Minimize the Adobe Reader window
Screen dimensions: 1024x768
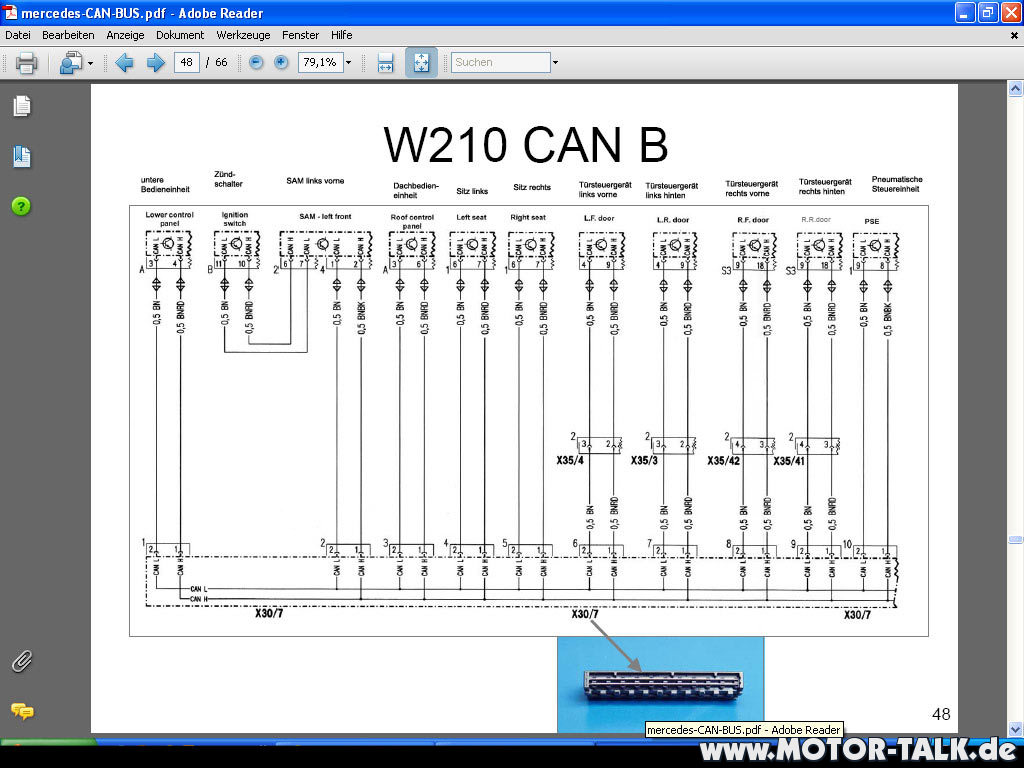tap(965, 12)
